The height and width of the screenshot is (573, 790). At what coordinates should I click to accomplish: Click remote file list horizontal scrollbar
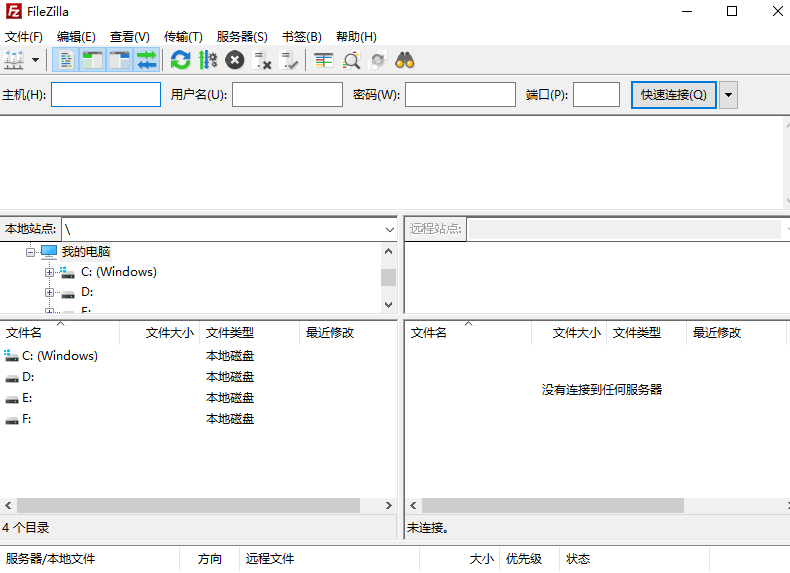[553, 505]
